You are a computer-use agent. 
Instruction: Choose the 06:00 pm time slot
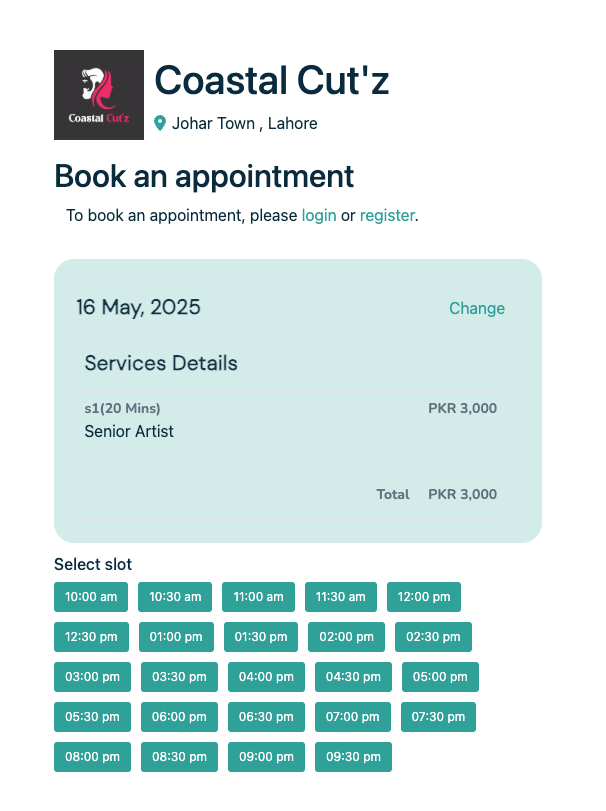click(x=179, y=717)
